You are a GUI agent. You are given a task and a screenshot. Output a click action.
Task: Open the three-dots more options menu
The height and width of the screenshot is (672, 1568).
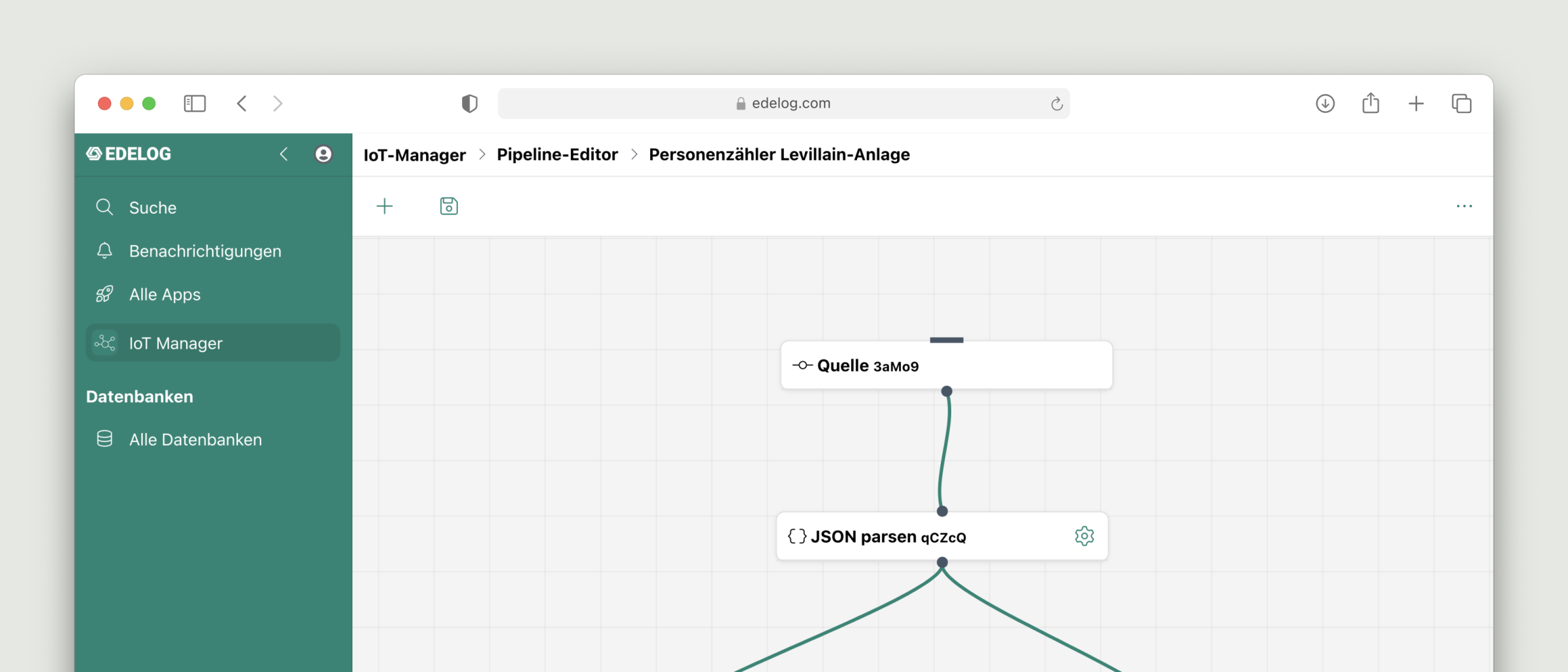1464,206
